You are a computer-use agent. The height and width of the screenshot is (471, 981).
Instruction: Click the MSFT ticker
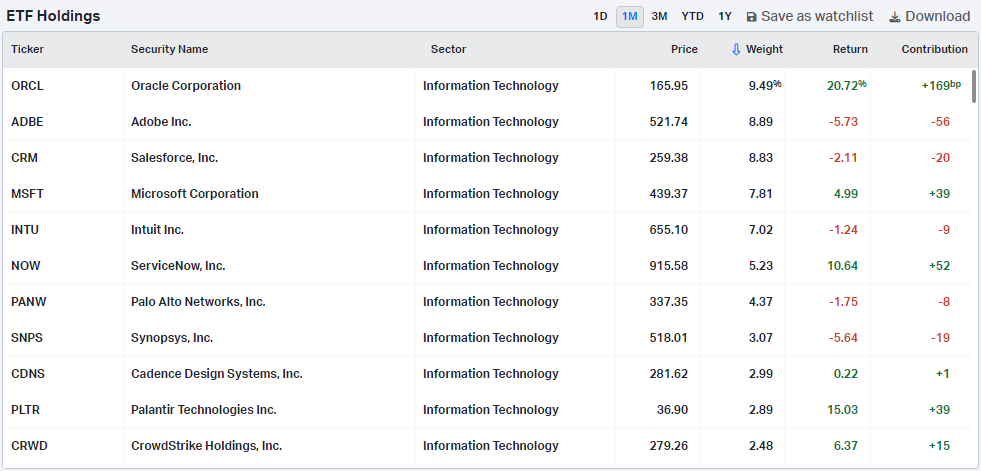pyautogui.click(x=28, y=194)
